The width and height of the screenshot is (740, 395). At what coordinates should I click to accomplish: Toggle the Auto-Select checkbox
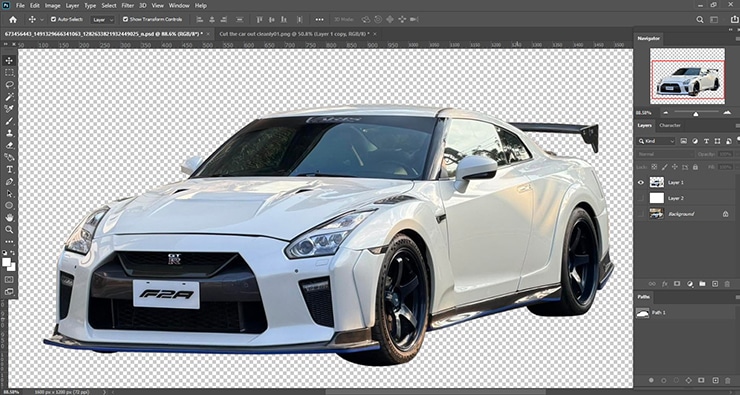[x=53, y=19]
